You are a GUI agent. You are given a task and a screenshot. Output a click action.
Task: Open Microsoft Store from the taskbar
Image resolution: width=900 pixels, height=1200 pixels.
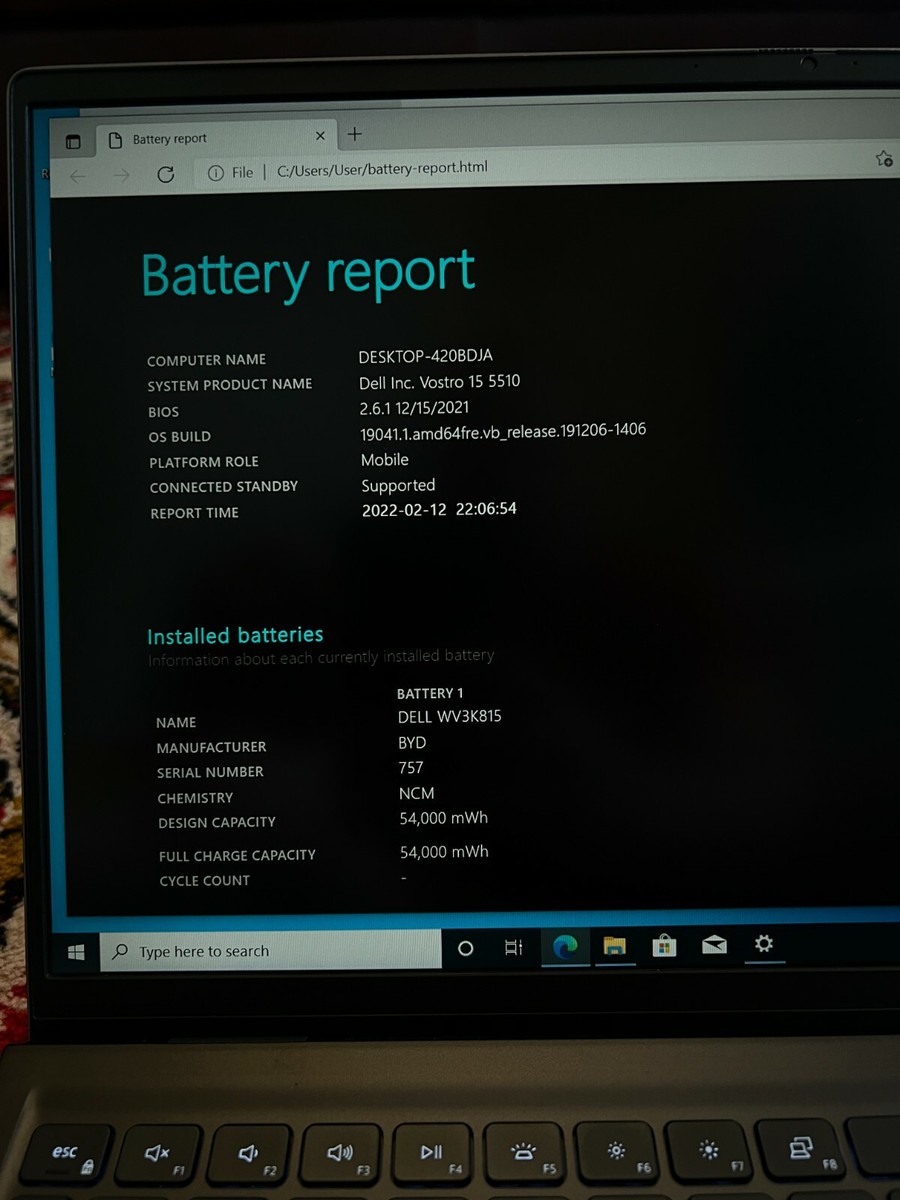(664, 944)
